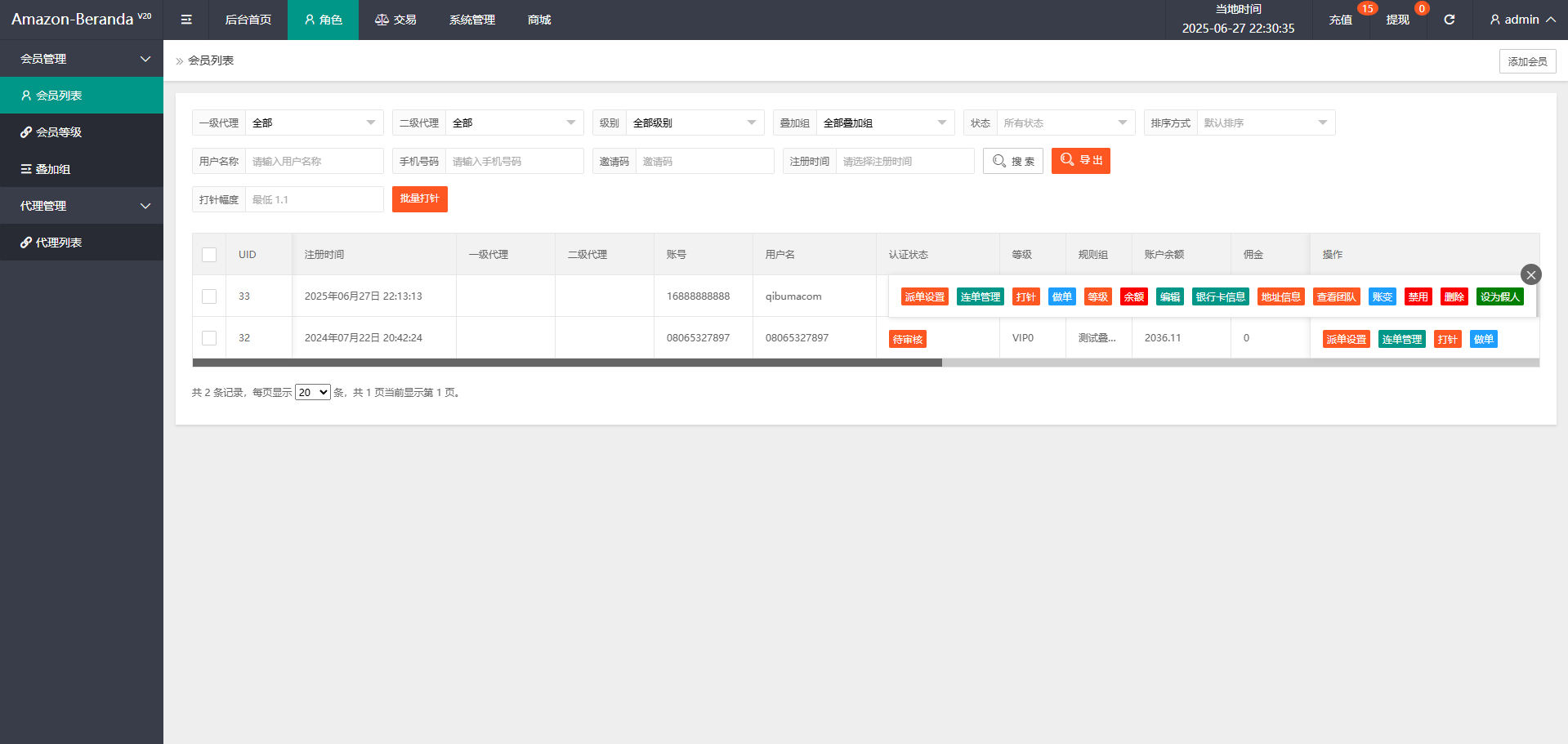Click the 充值 recharge notification item
This screenshot has height=744, width=1568.
point(1340,20)
